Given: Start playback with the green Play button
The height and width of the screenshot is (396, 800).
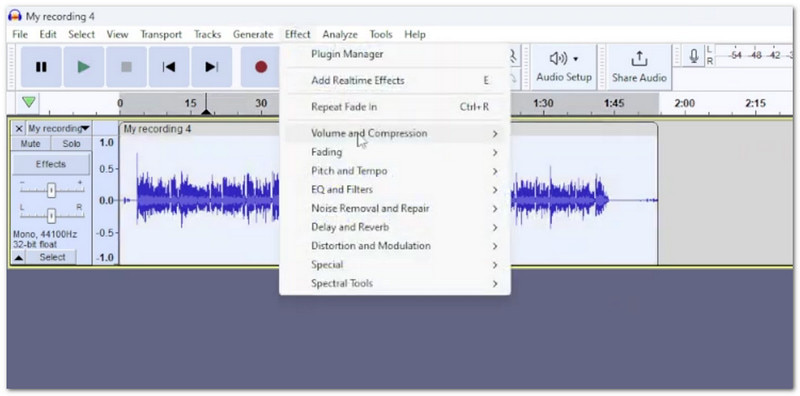Looking at the screenshot, I should click(x=84, y=67).
